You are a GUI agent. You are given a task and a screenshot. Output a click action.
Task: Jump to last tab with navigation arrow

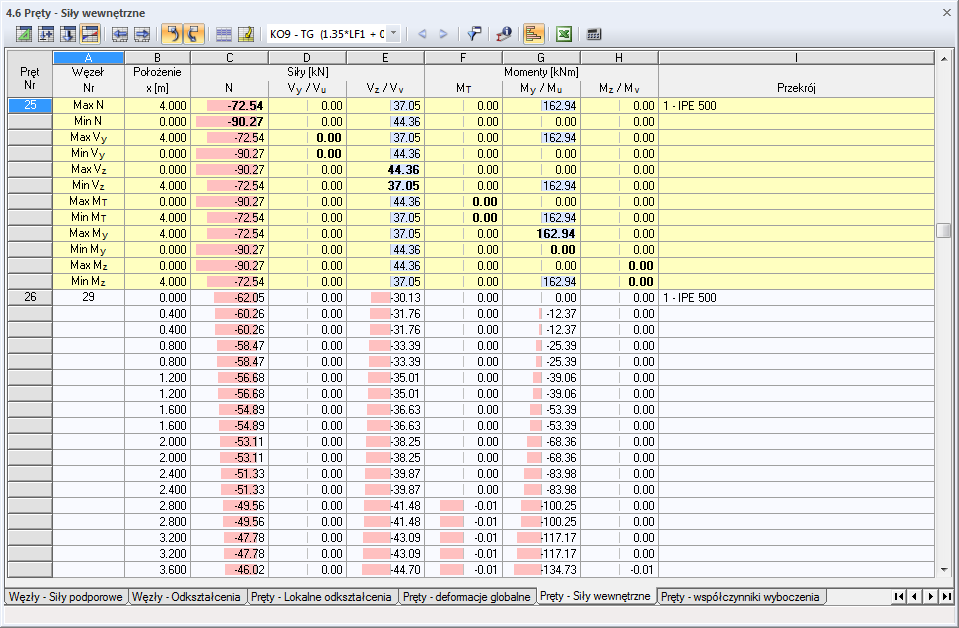coord(946,596)
